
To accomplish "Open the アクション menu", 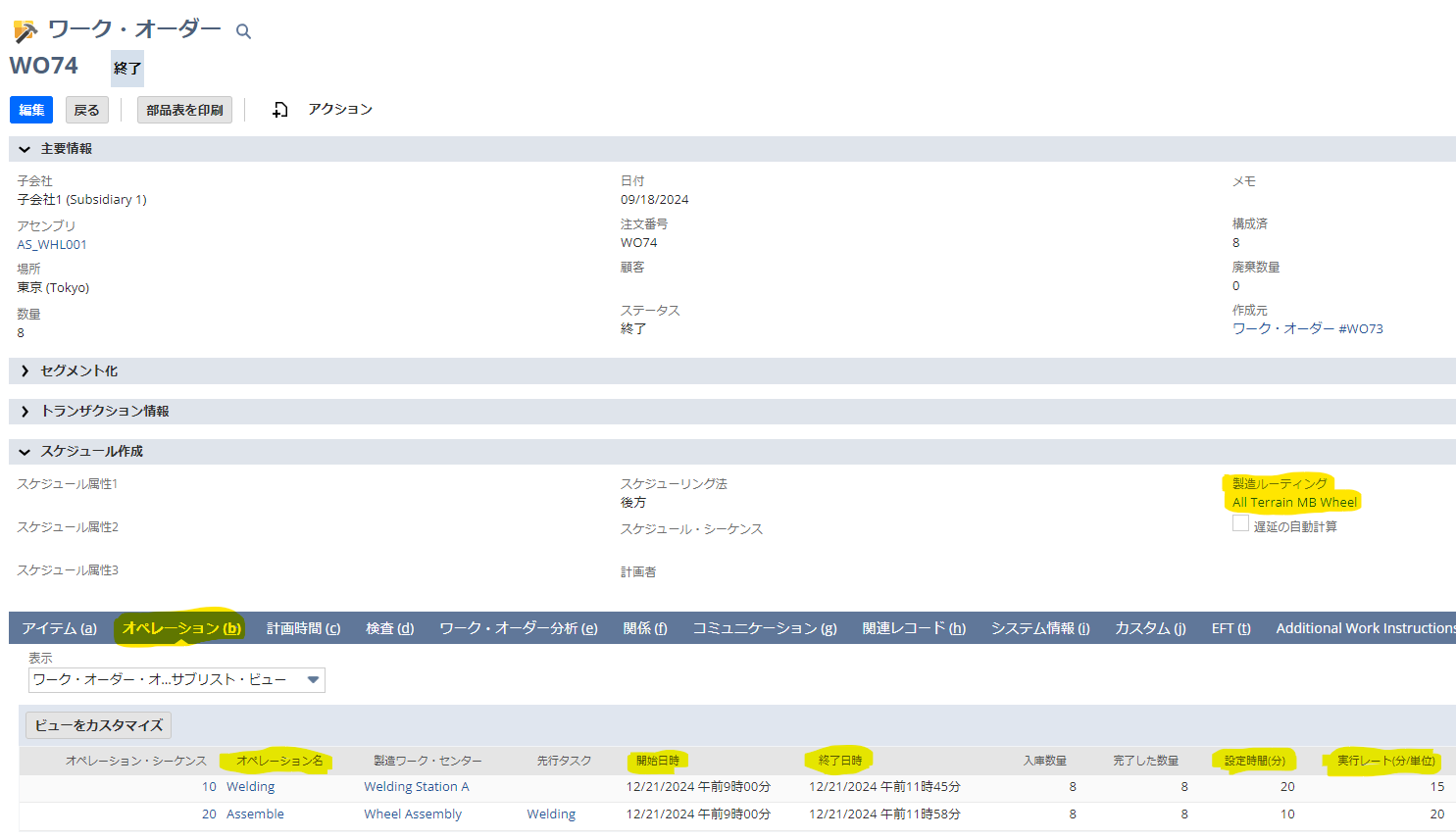I will [340, 109].
